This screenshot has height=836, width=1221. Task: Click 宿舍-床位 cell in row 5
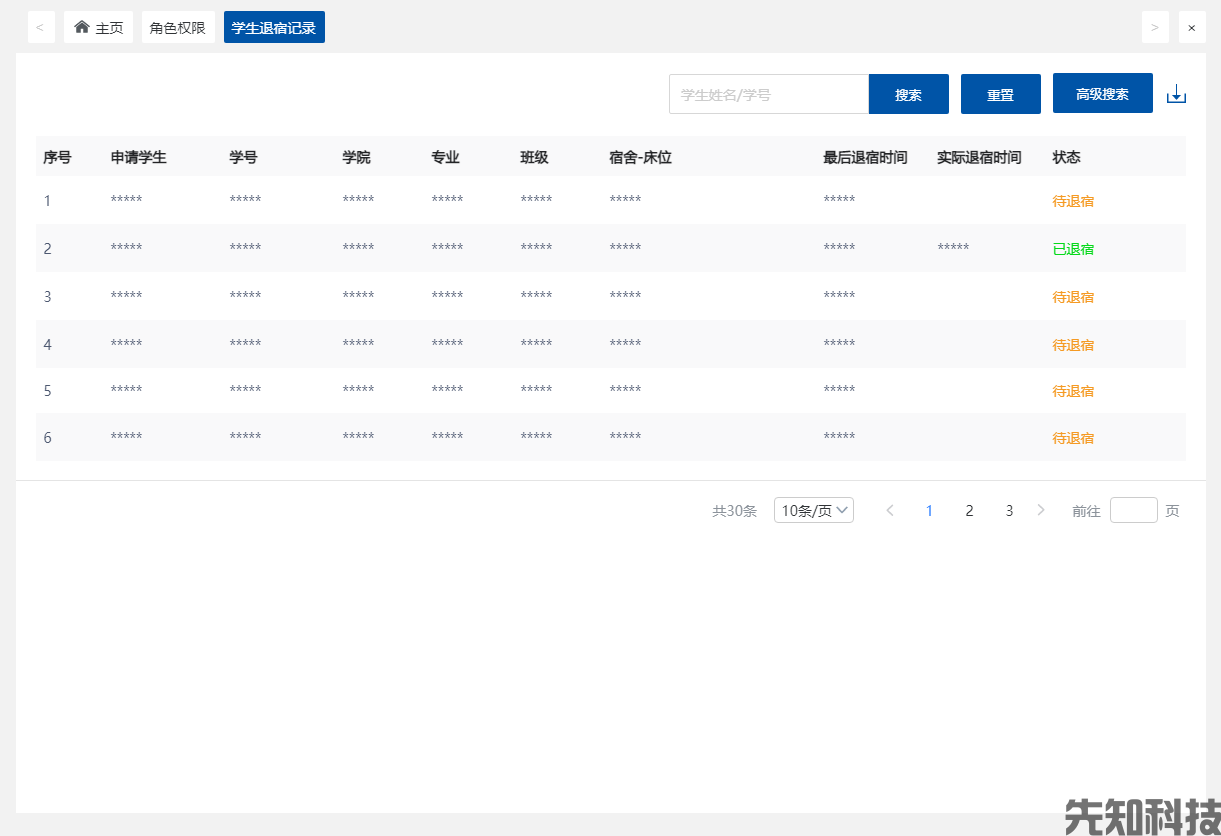(x=625, y=390)
